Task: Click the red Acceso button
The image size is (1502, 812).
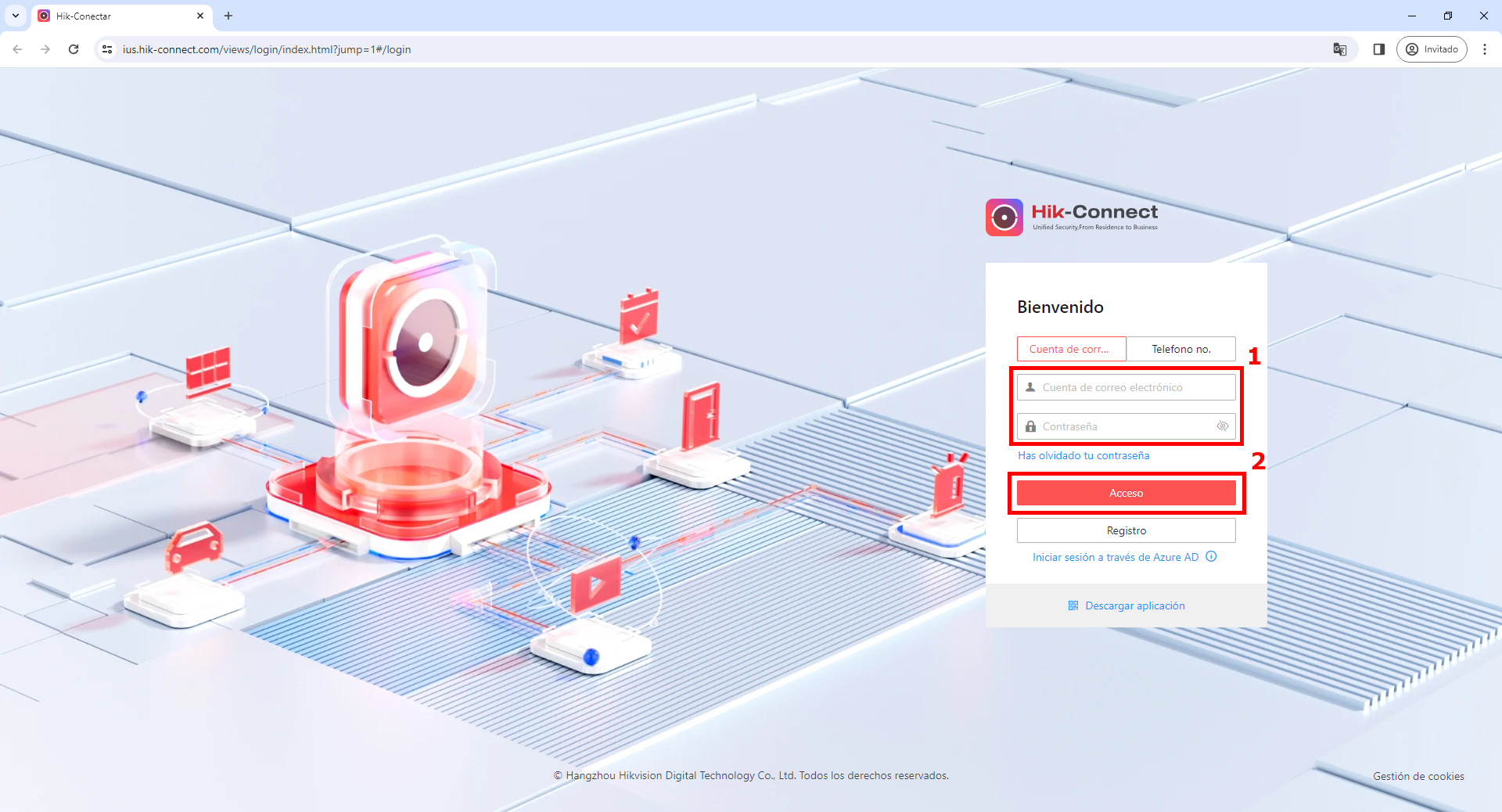Action: coord(1126,493)
